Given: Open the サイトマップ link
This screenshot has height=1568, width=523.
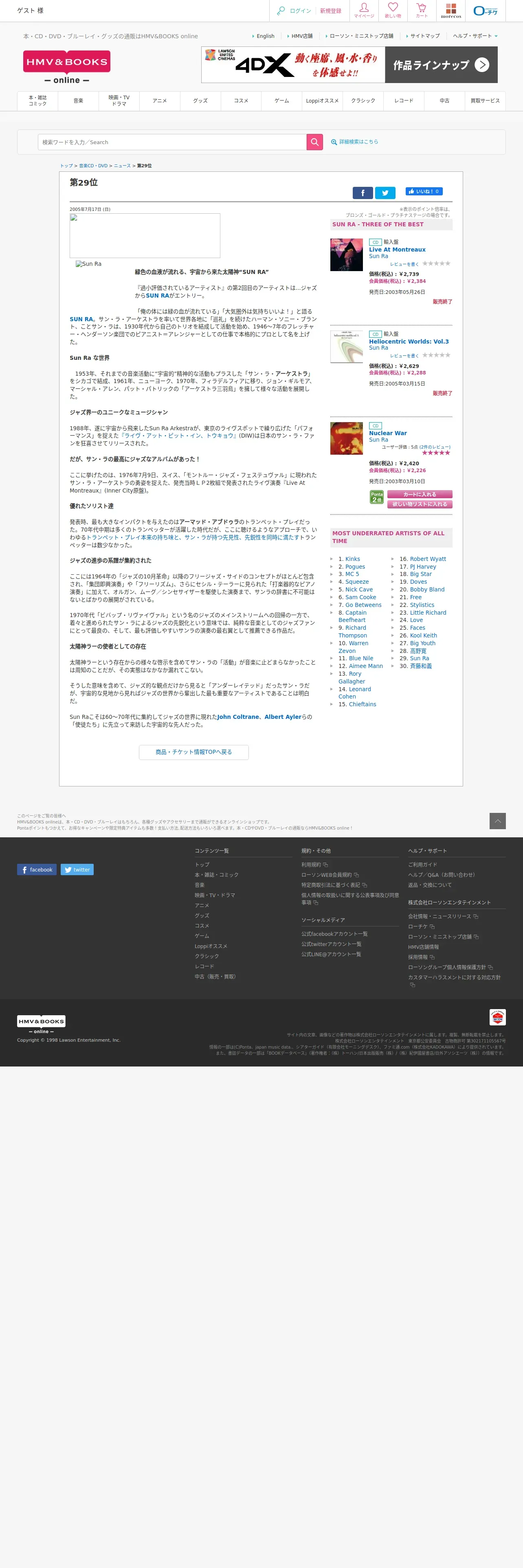Looking at the screenshot, I should 425,36.
